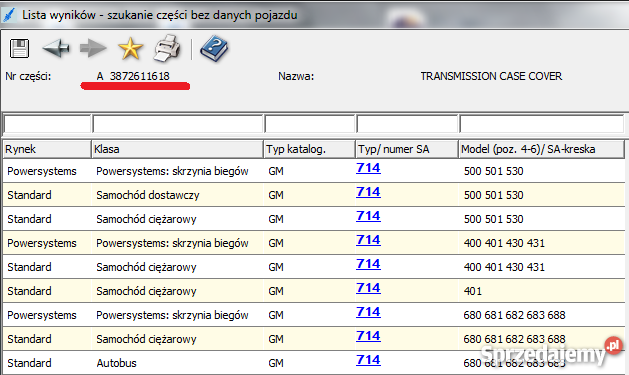Open 714 link for Powersystems 680 681 682 683 688 row
The width and height of the screenshot is (629, 375).
(x=368, y=312)
